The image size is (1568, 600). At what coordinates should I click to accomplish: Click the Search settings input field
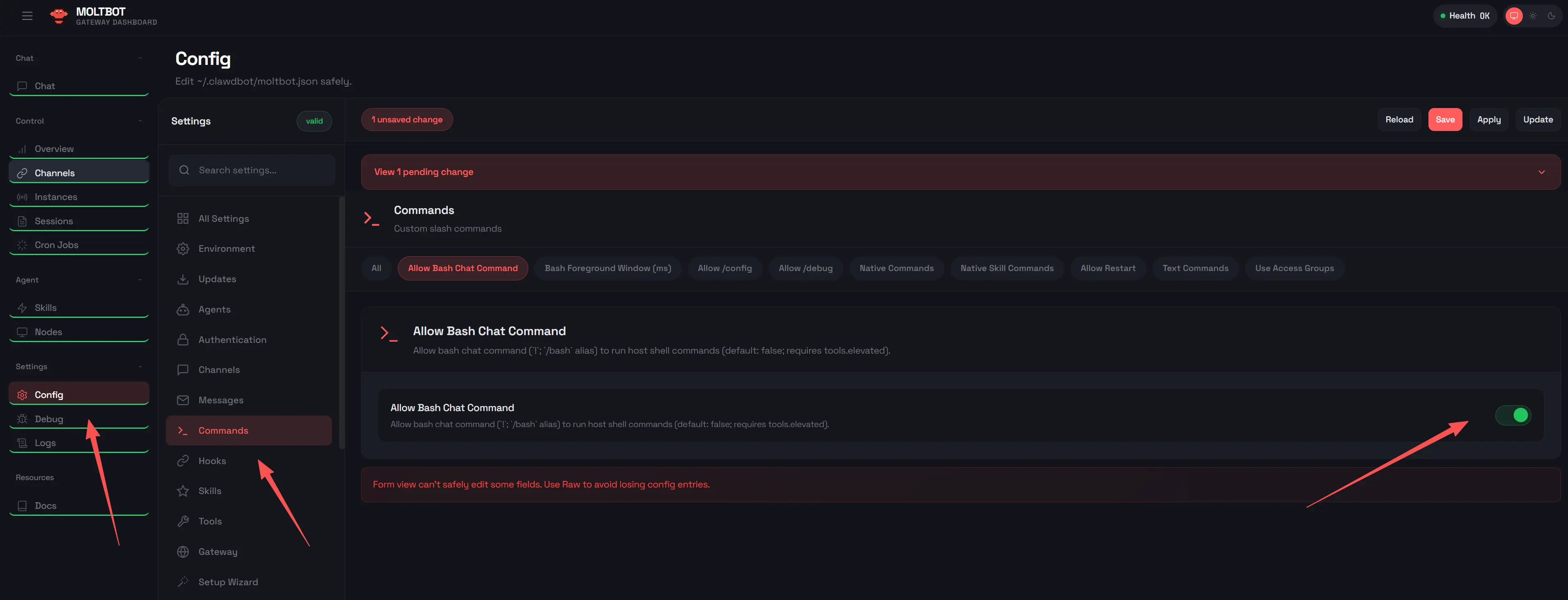[x=252, y=170]
